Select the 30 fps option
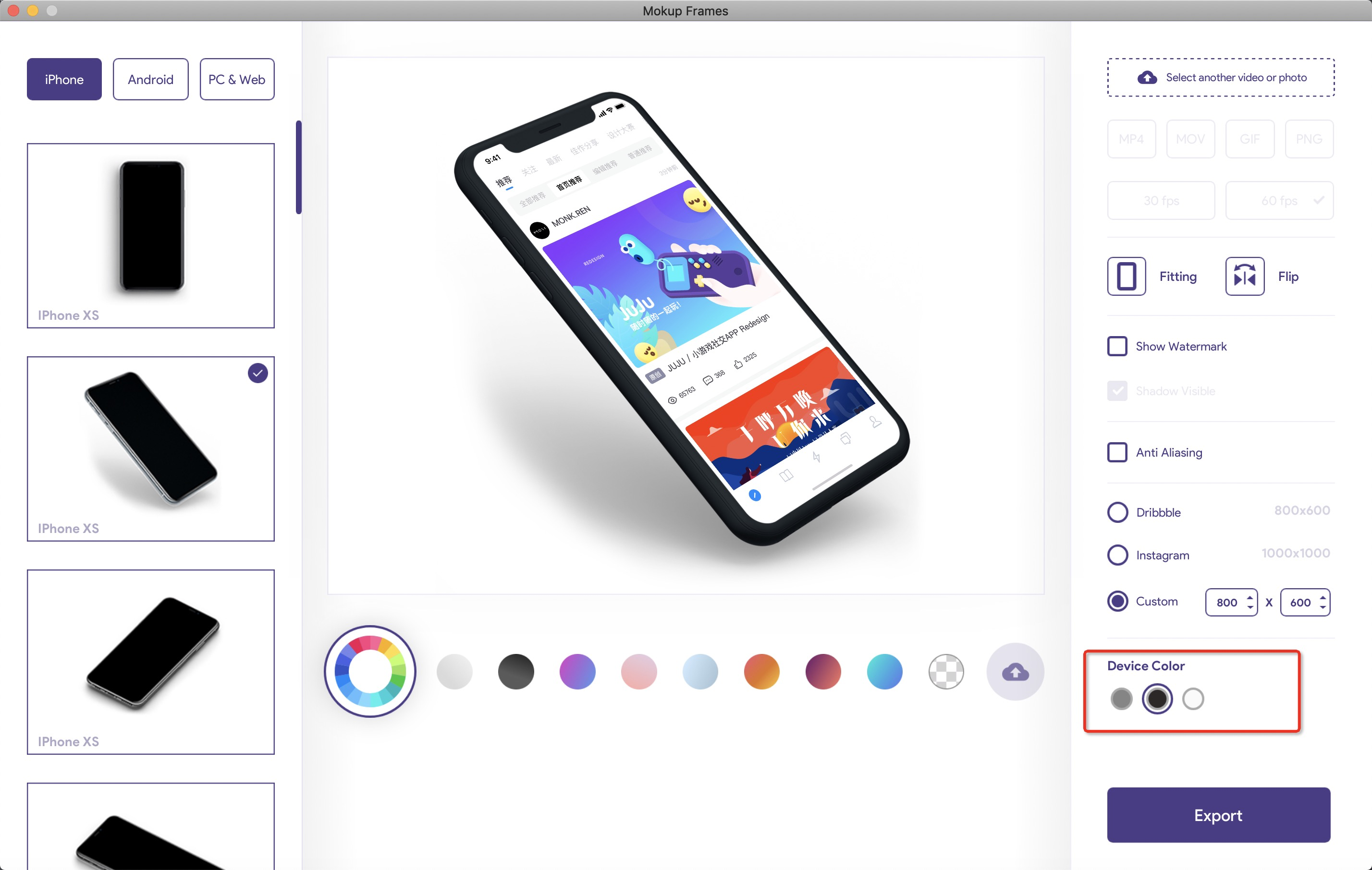The height and width of the screenshot is (870, 1372). pos(1161,200)
